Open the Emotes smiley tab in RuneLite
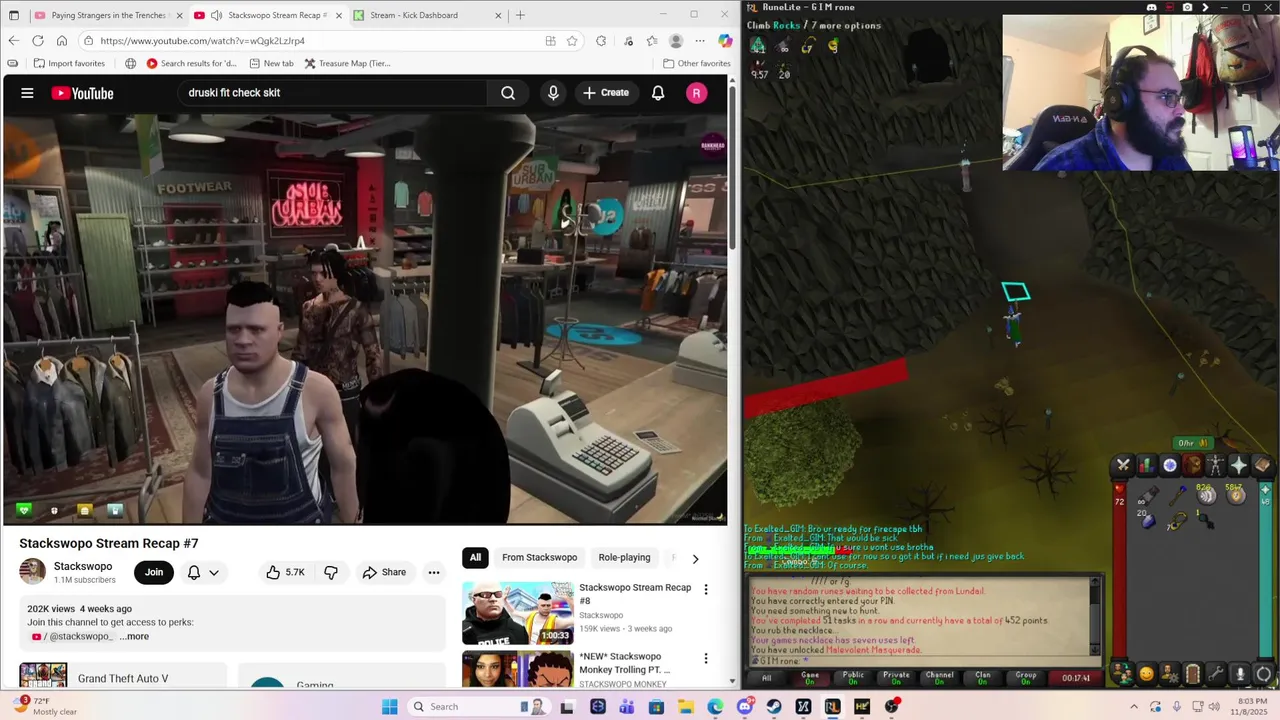 point(1146,674)
